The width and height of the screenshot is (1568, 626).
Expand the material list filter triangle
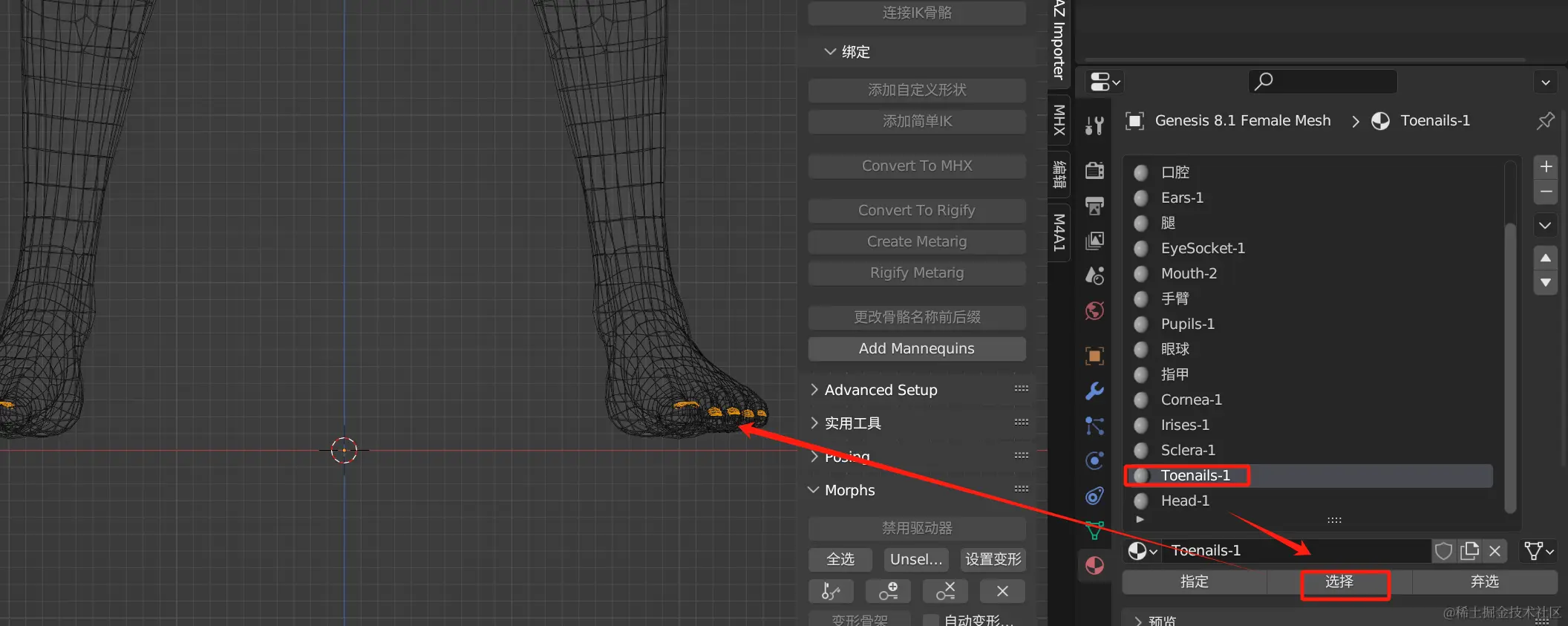(x=1140, y=520)
